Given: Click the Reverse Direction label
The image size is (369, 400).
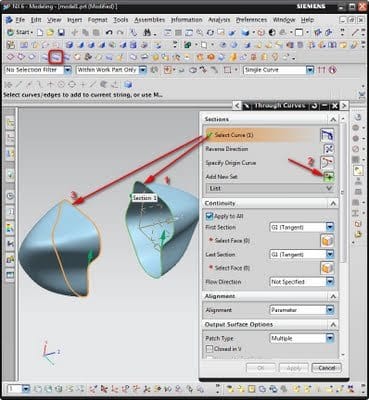Looking at the screenshot, I should [x=226, y=149].
